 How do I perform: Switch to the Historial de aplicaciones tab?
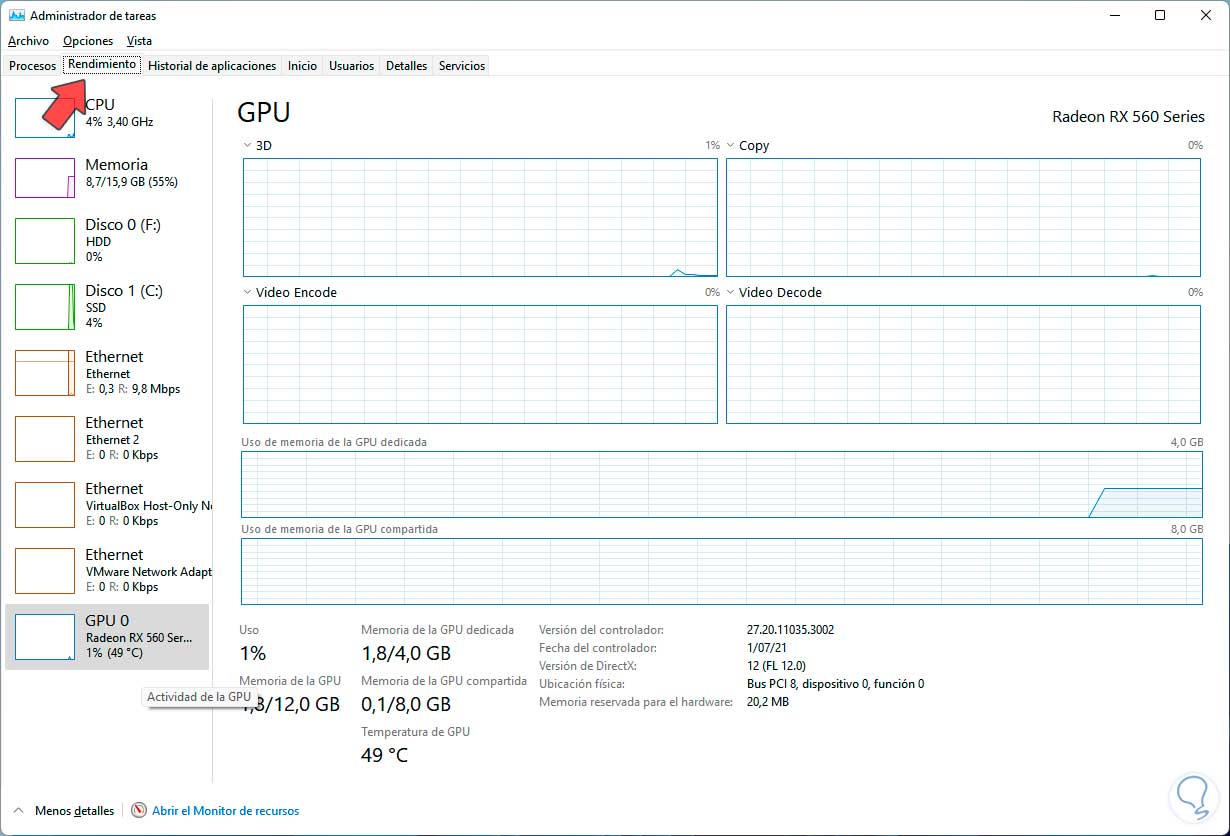pos(212,66)
